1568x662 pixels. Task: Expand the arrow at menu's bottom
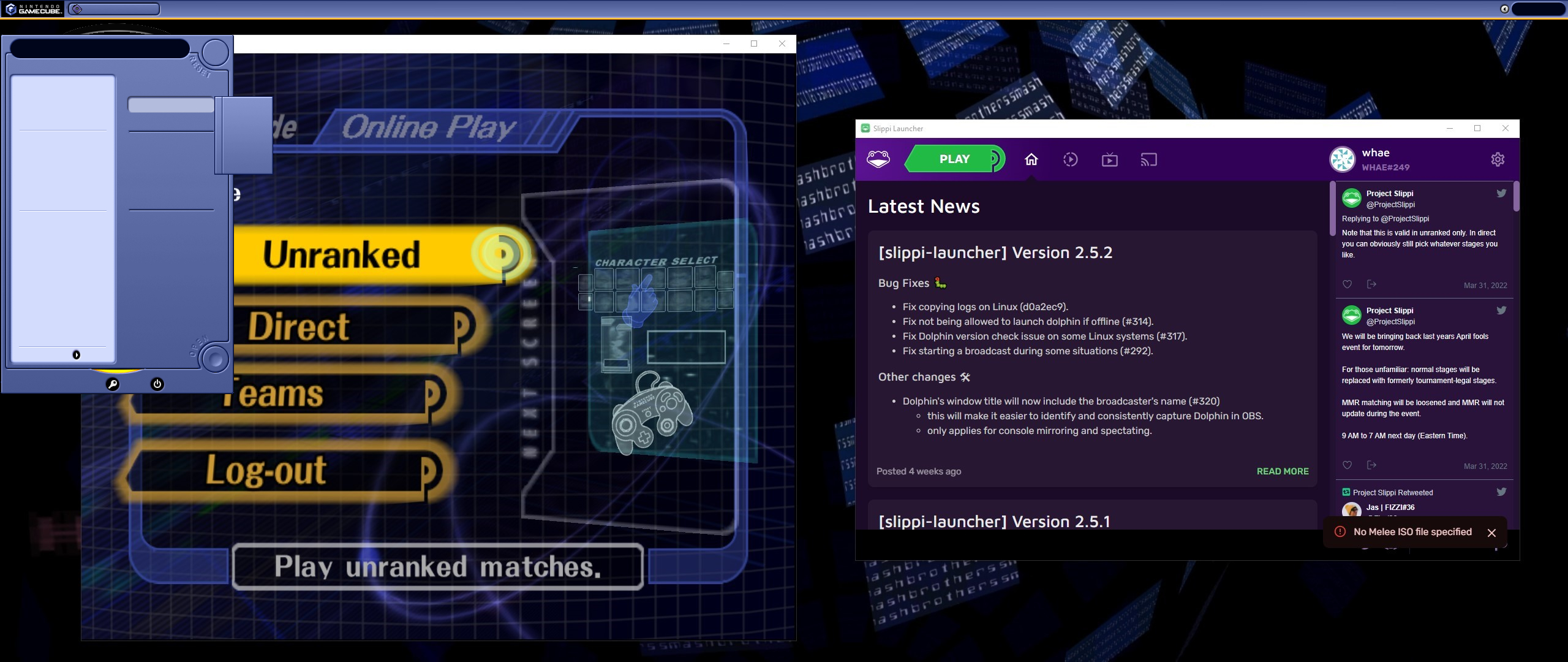(x=77, y=355)
